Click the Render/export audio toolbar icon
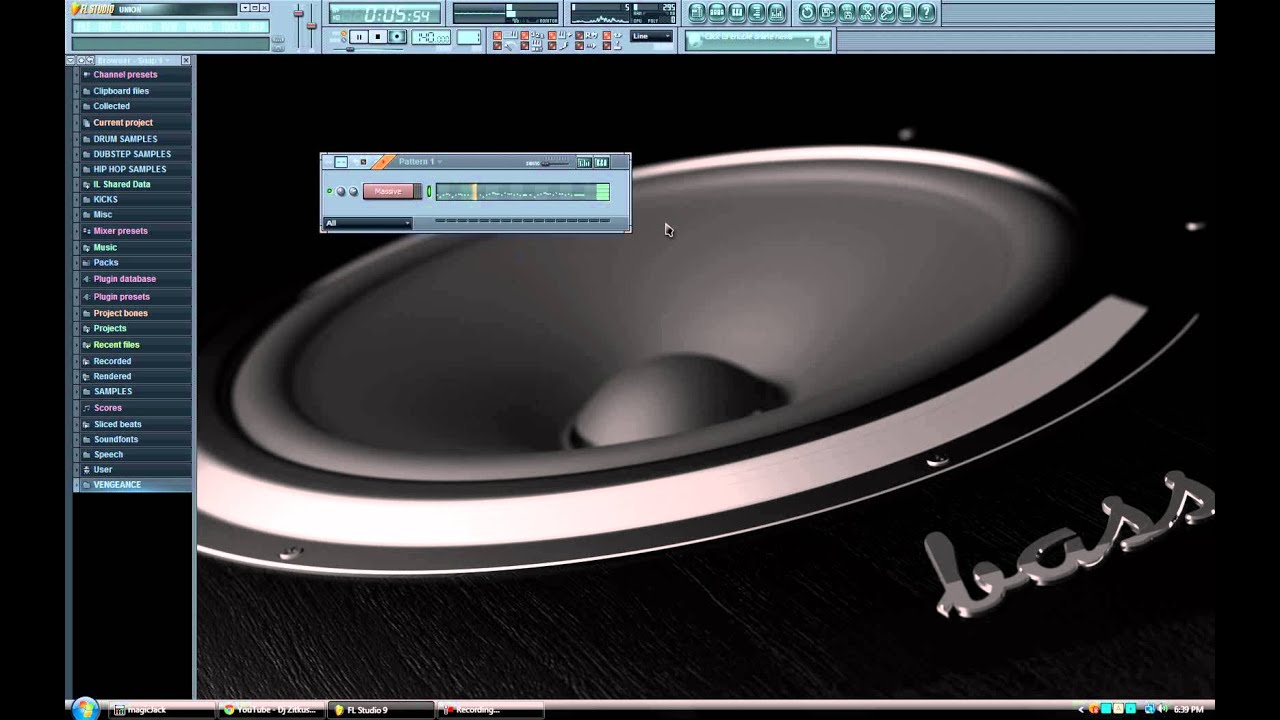This screenshot has height=720, width=1280. [x=847, y=13]
